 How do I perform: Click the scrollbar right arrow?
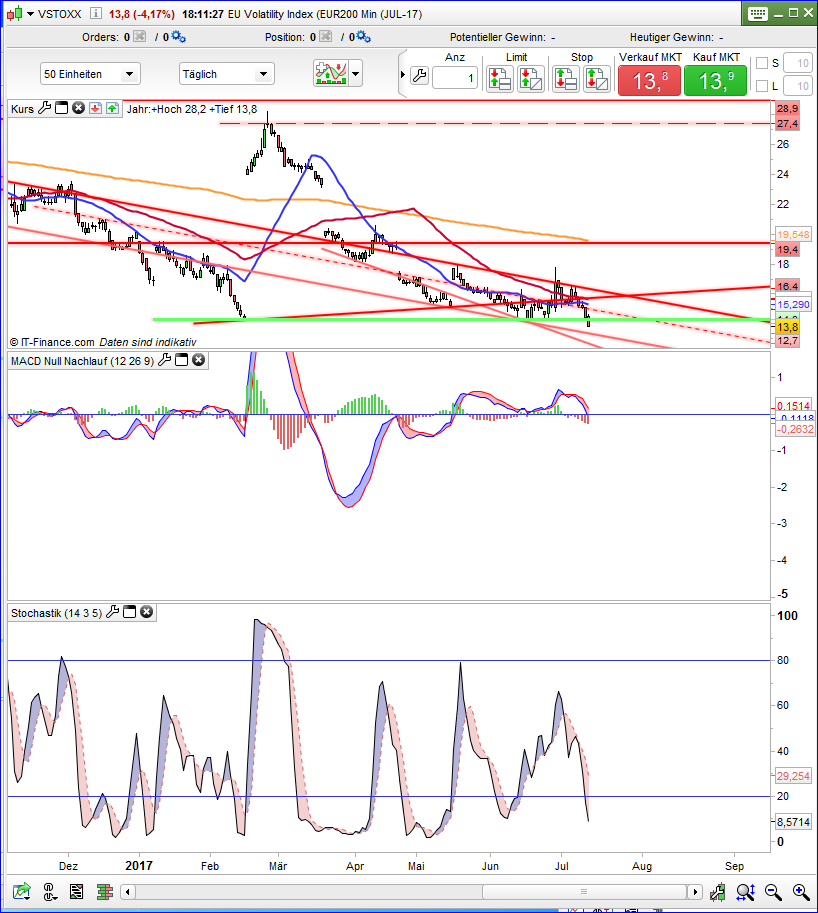point(694,891)
